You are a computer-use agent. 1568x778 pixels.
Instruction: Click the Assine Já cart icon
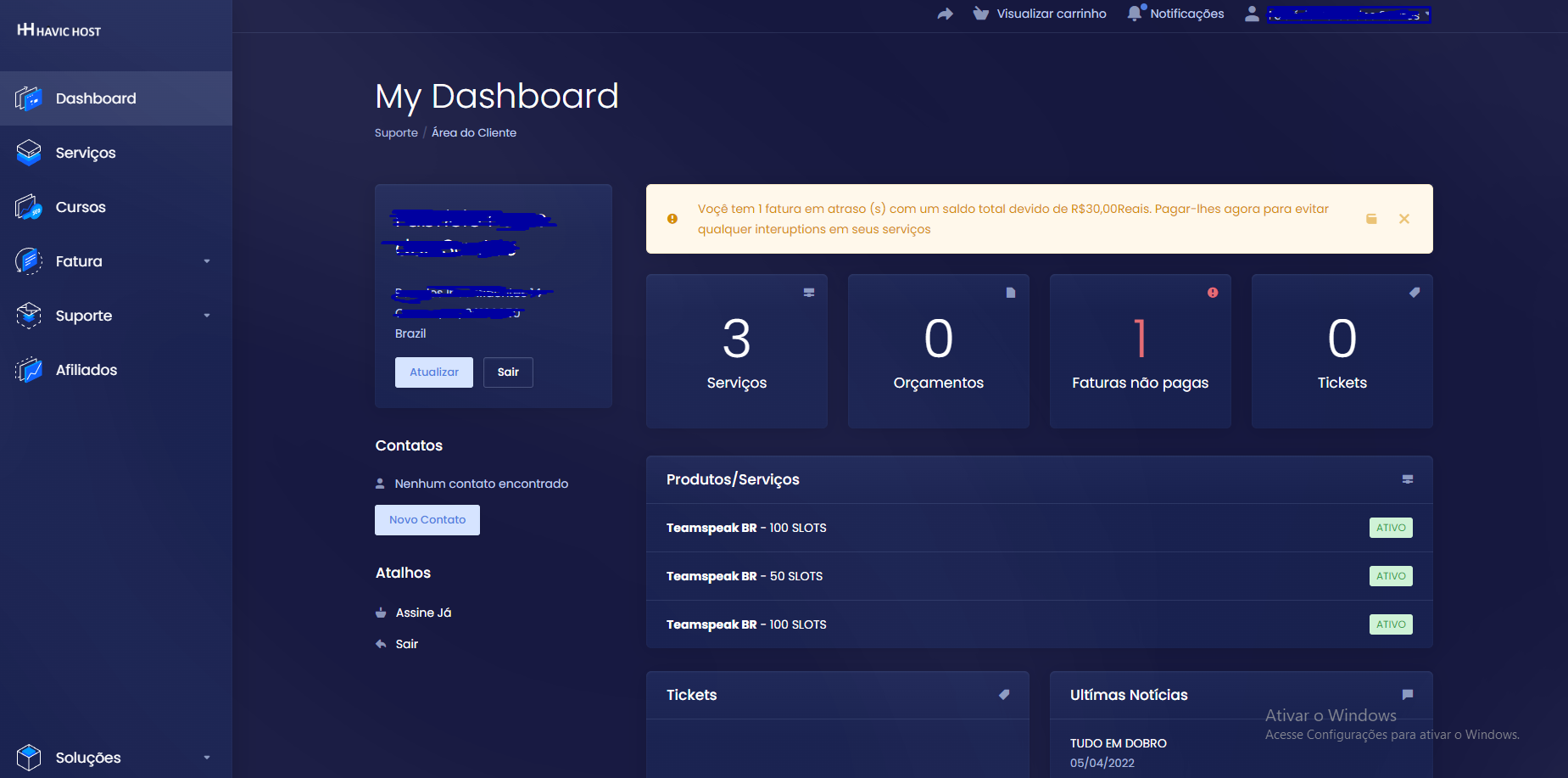point(381,613)
